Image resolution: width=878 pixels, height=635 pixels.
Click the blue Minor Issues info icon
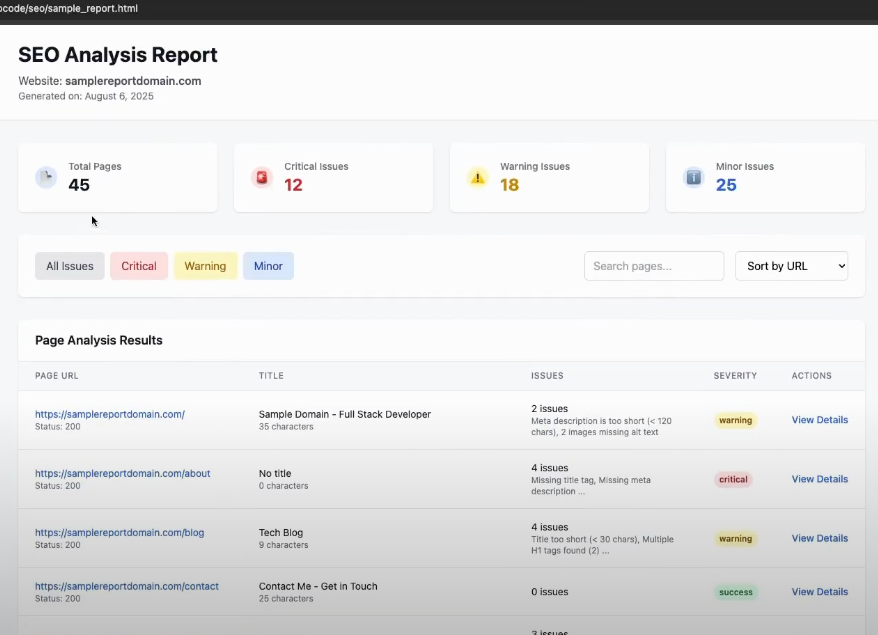694,177
